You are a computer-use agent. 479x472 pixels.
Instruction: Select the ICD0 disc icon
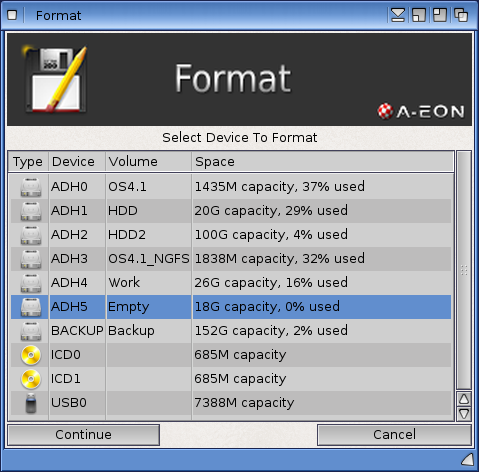[x=31, y=355]
